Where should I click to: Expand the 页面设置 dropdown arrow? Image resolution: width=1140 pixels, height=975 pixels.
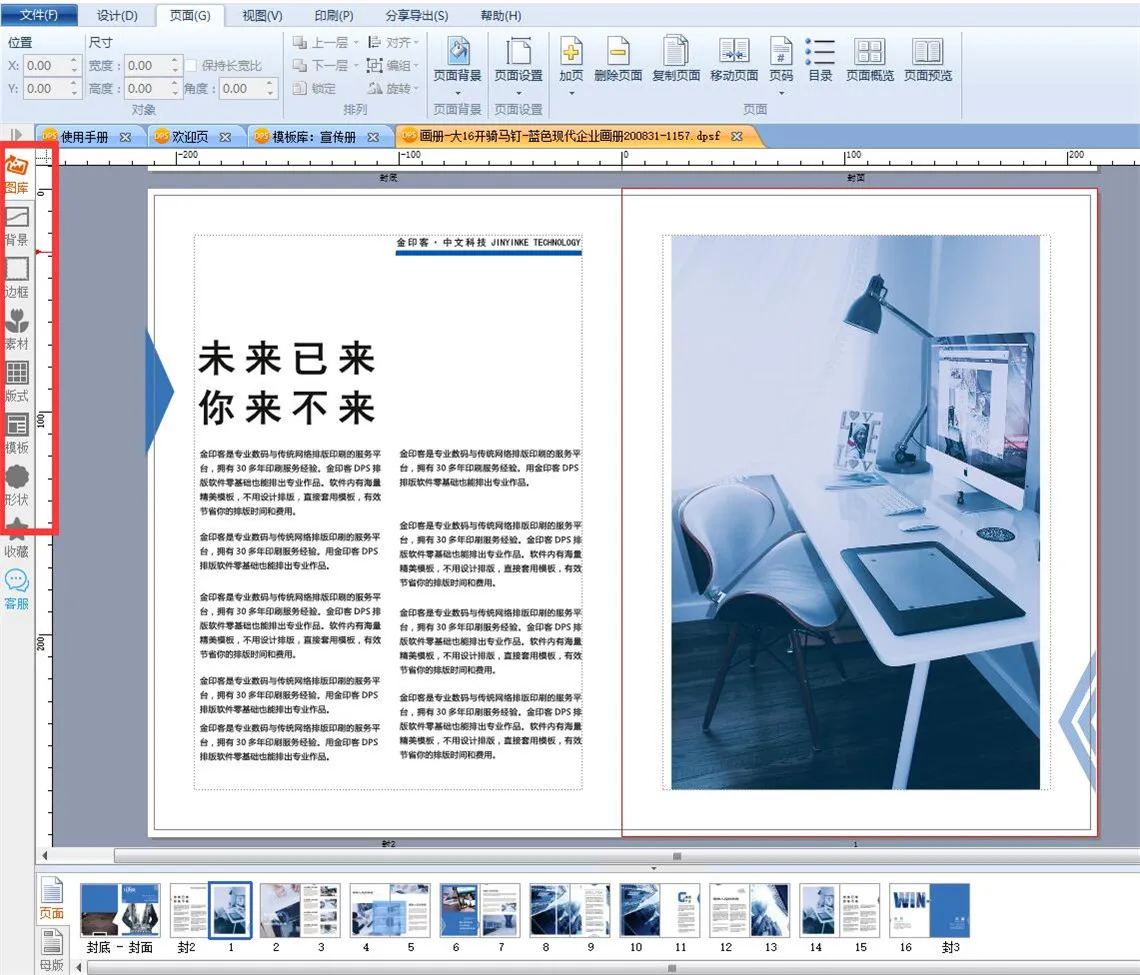click(518, 93)
